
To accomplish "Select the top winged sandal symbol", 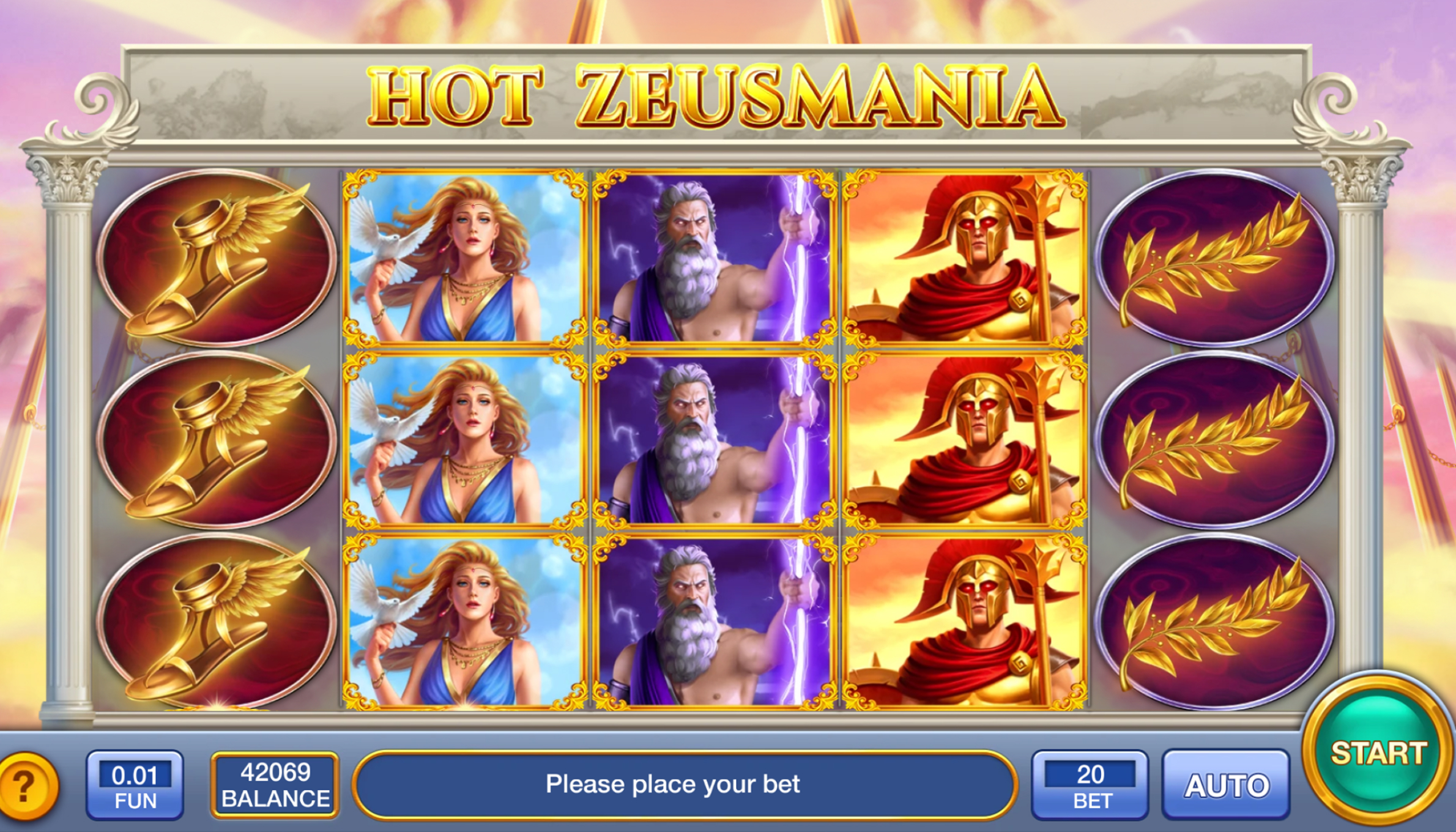I will click(x=216, y=258).
